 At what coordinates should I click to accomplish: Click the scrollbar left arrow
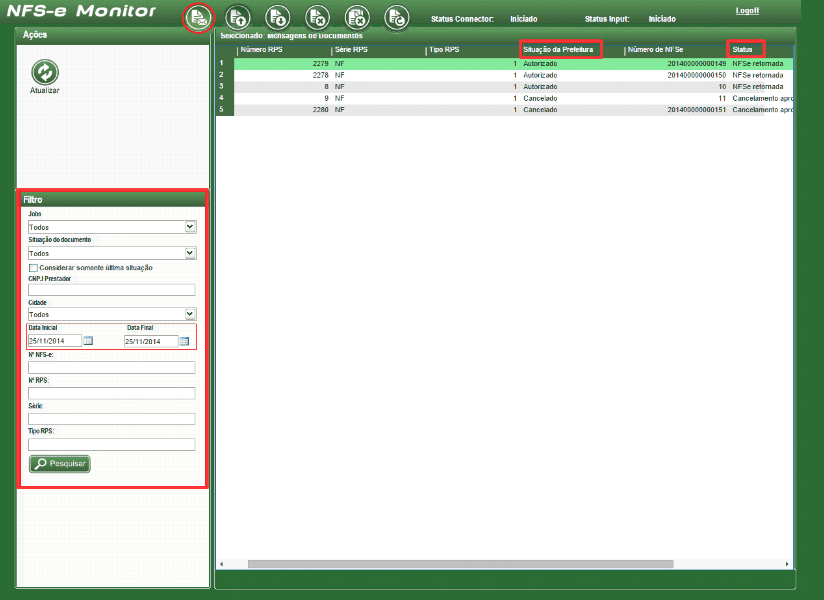(221, 564)
